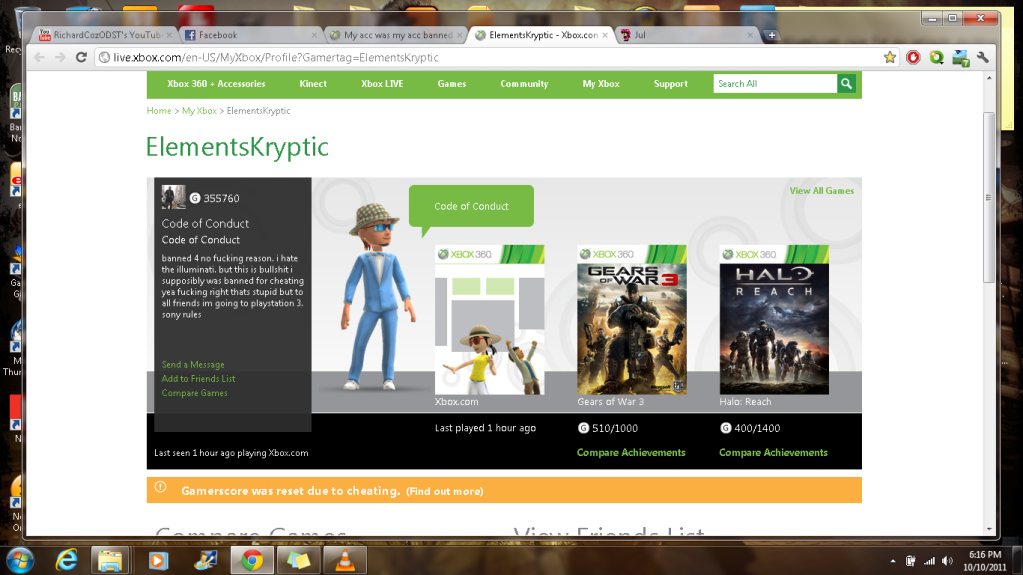The image size is (1023, 575).
Task: Click Add to Friends List link
Action: tap(198, 379)
